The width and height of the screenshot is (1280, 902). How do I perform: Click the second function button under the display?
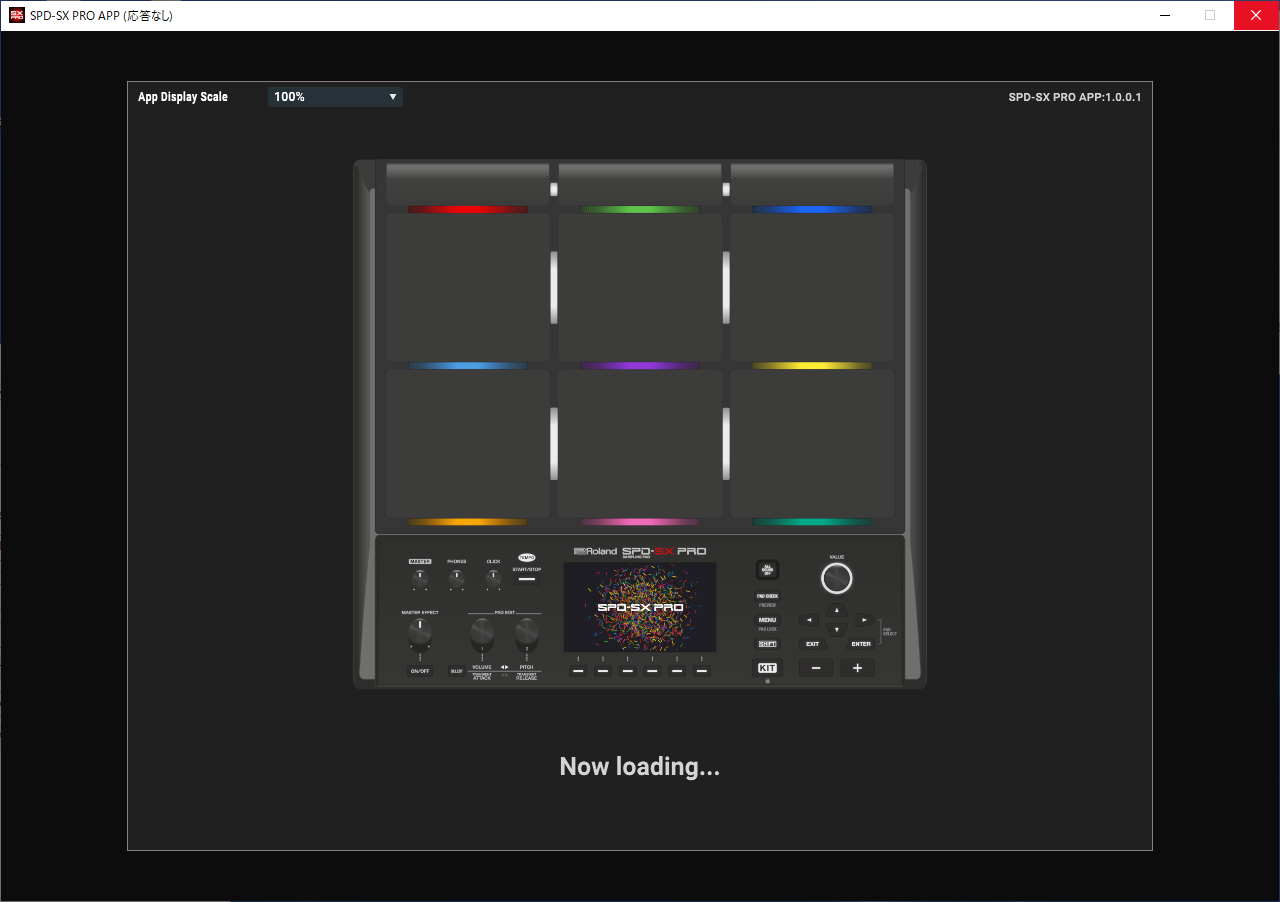pyautogui.click(x=603, y=671)
